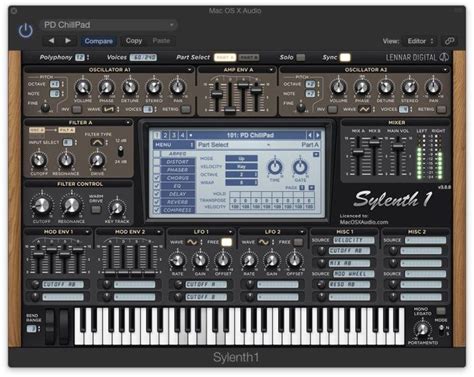
Task: Enable the Chorus effect checkbox
Action: (156, 178)
